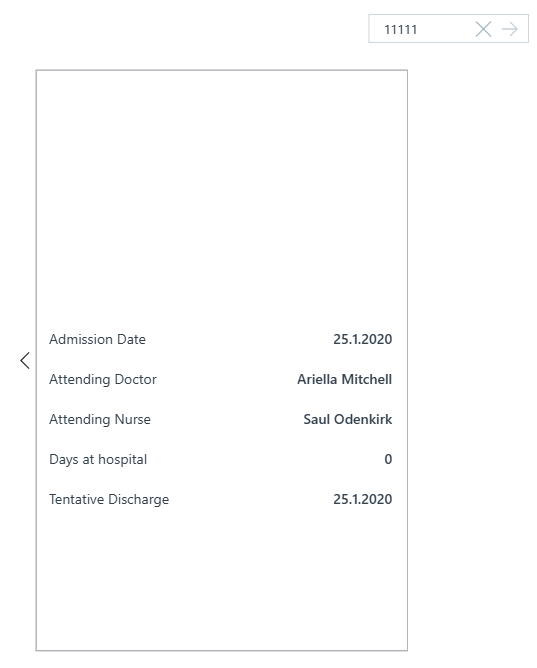Select the Admission Date label
The image size is (537, 668).
[97, 339]
